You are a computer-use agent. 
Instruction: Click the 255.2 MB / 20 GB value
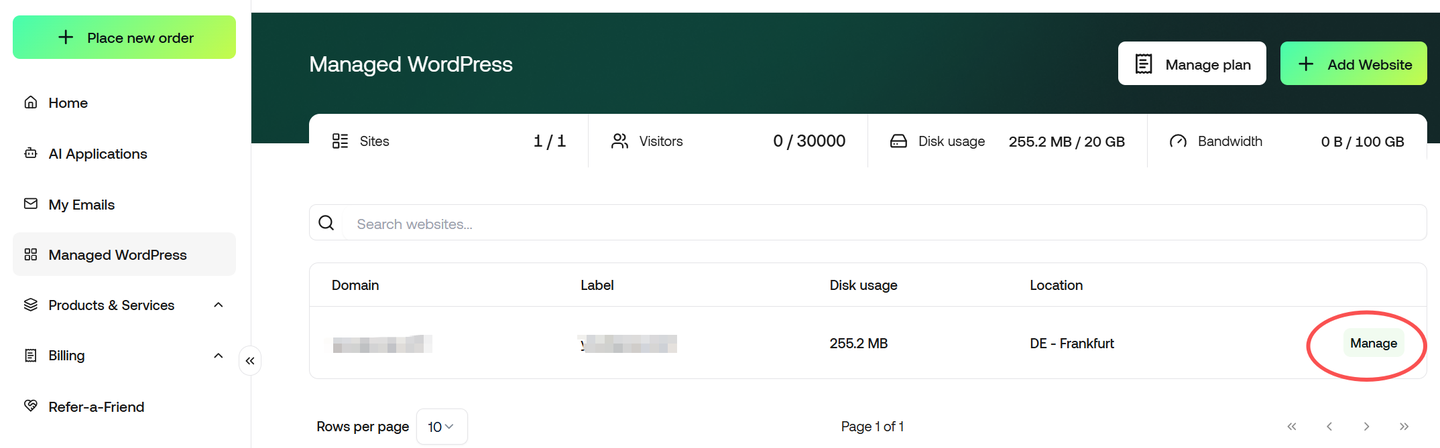(1067, 141)
